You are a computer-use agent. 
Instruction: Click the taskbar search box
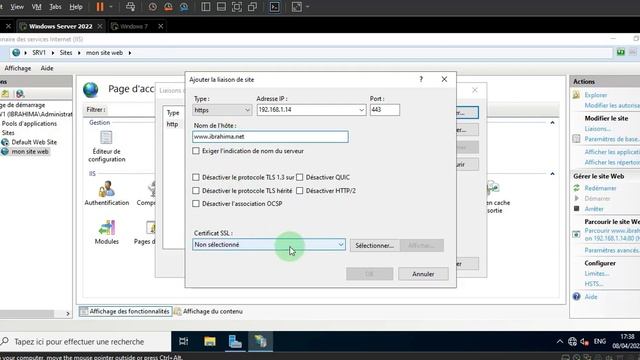[x=85, y=341]
